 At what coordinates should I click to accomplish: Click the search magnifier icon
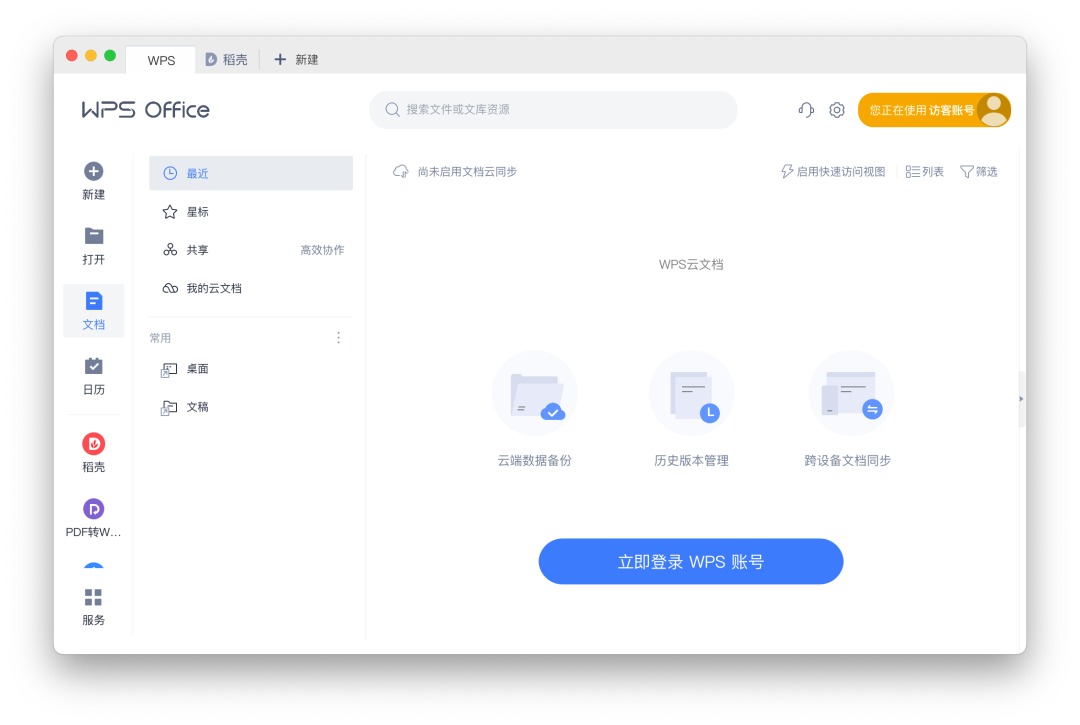[393, 109]
